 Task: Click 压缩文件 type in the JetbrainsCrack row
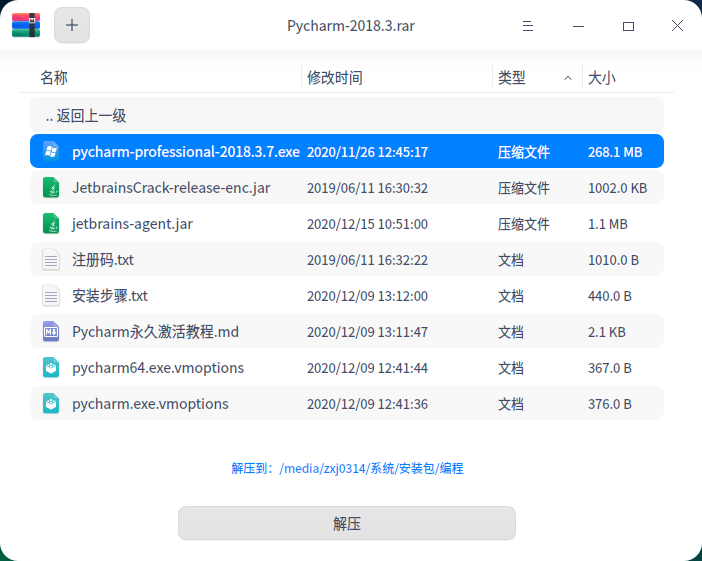click(x=524, y=188)
